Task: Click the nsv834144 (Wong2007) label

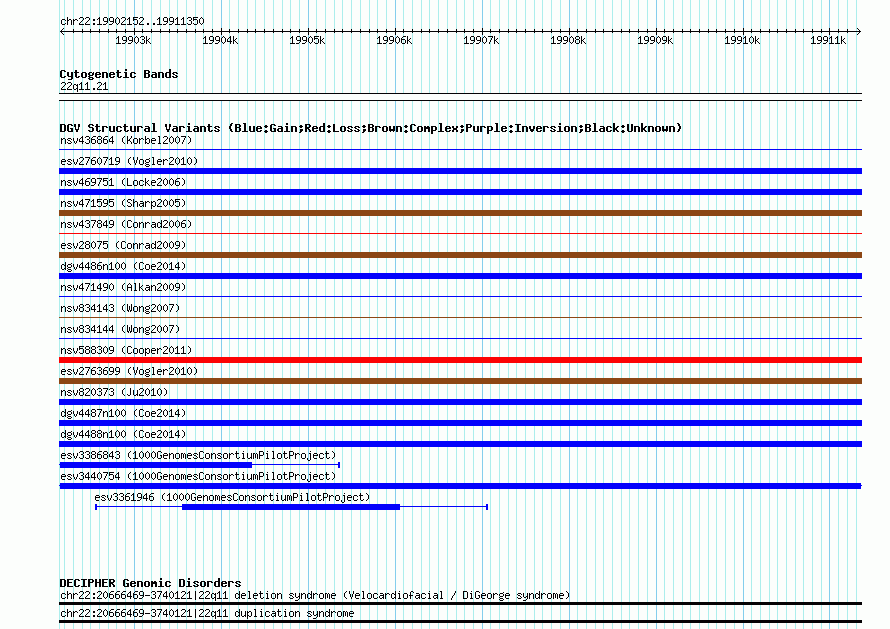Action: point(120,329)
